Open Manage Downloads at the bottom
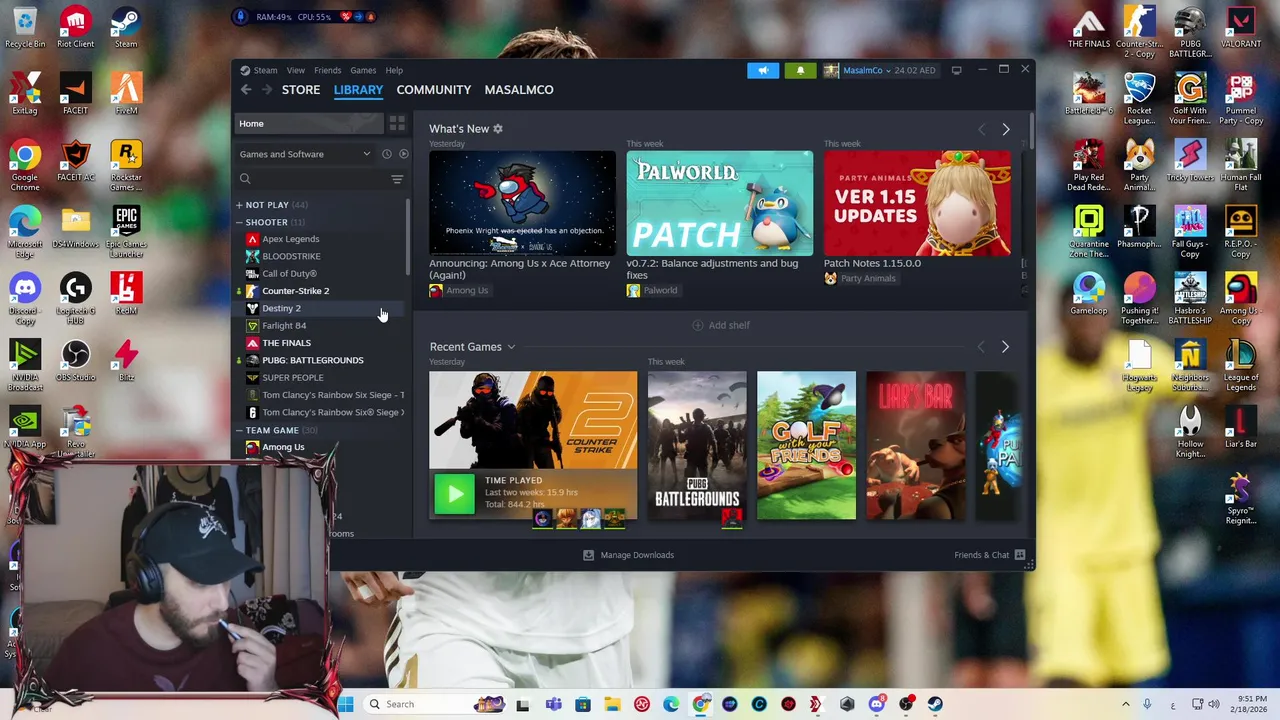The height and width of the screenshot is (720, 1280). pos(629,555)
